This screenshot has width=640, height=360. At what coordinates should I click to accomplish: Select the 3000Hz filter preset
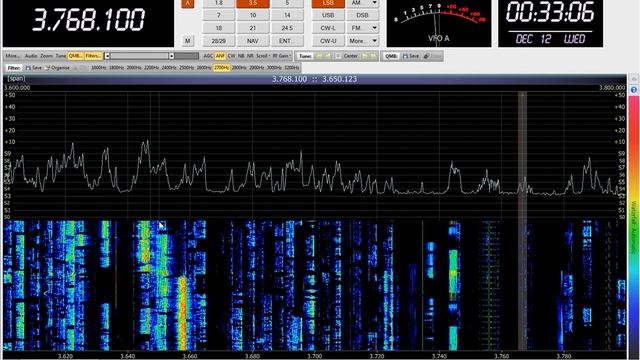(x=274, y=68)
